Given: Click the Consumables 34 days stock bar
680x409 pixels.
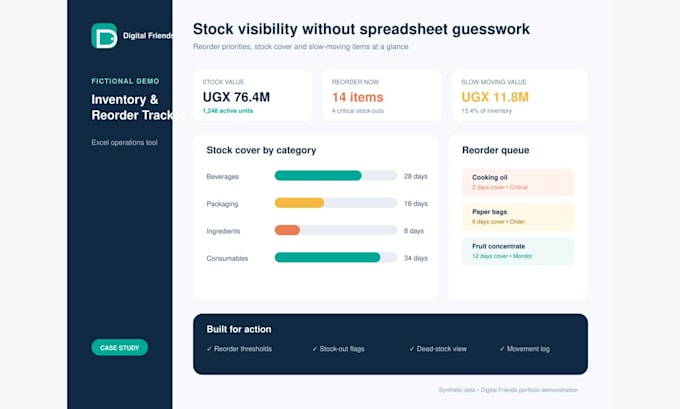Looking at the screenshot, I should click(x=336, y=258).
